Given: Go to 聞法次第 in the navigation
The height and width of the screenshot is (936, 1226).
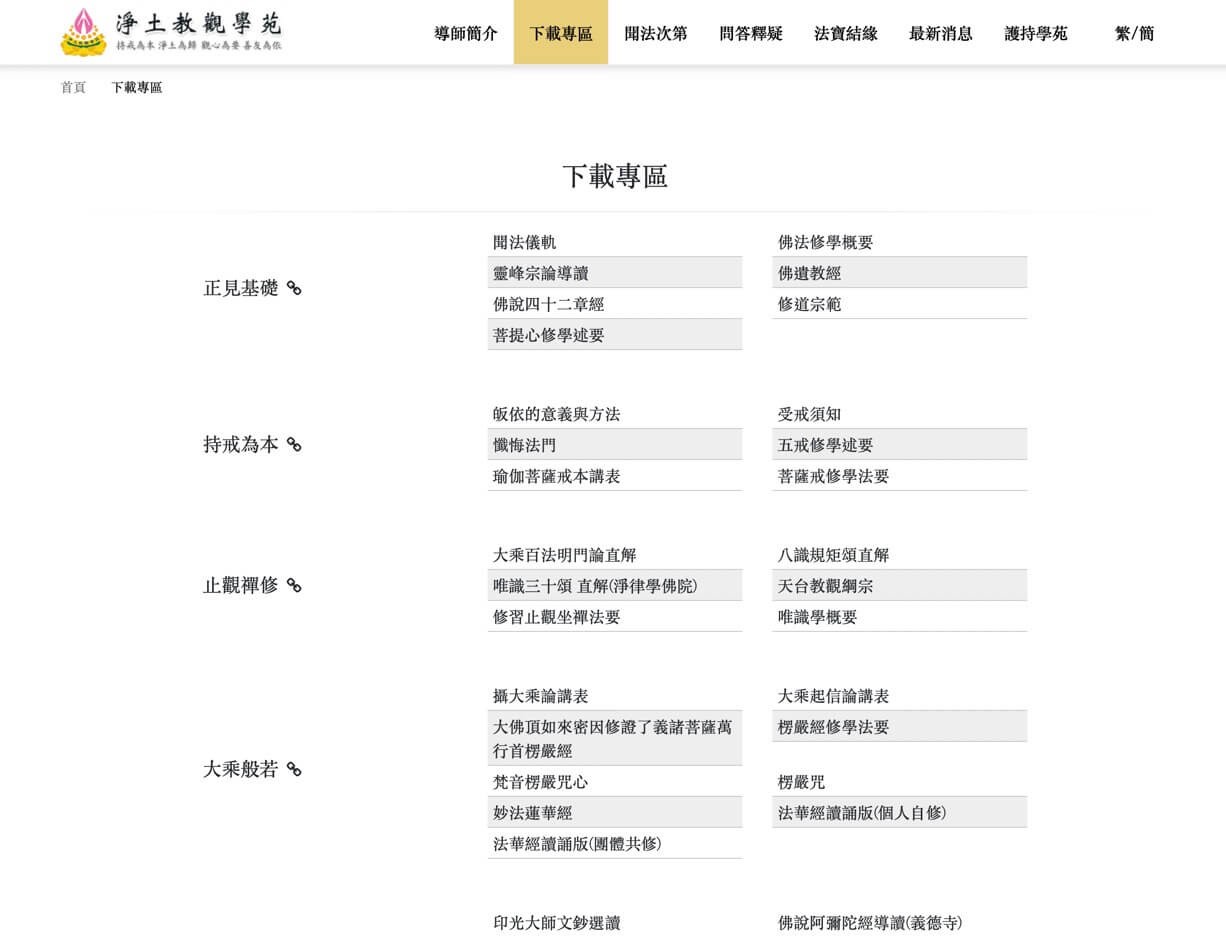Looking at the screenshot, I should (x=655, y=33).
